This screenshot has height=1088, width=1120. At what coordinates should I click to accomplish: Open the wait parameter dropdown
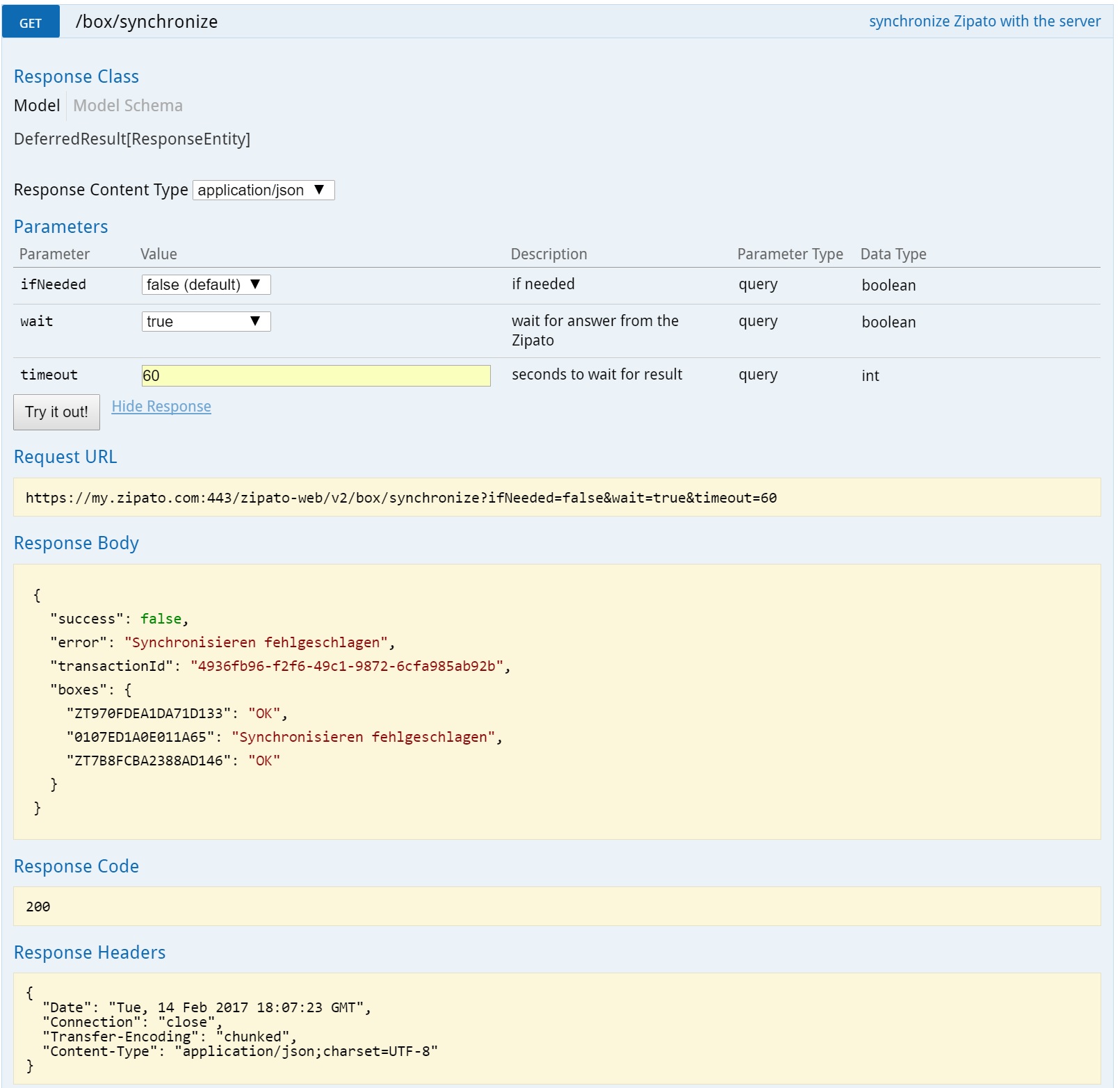click(x=206, y=321)
